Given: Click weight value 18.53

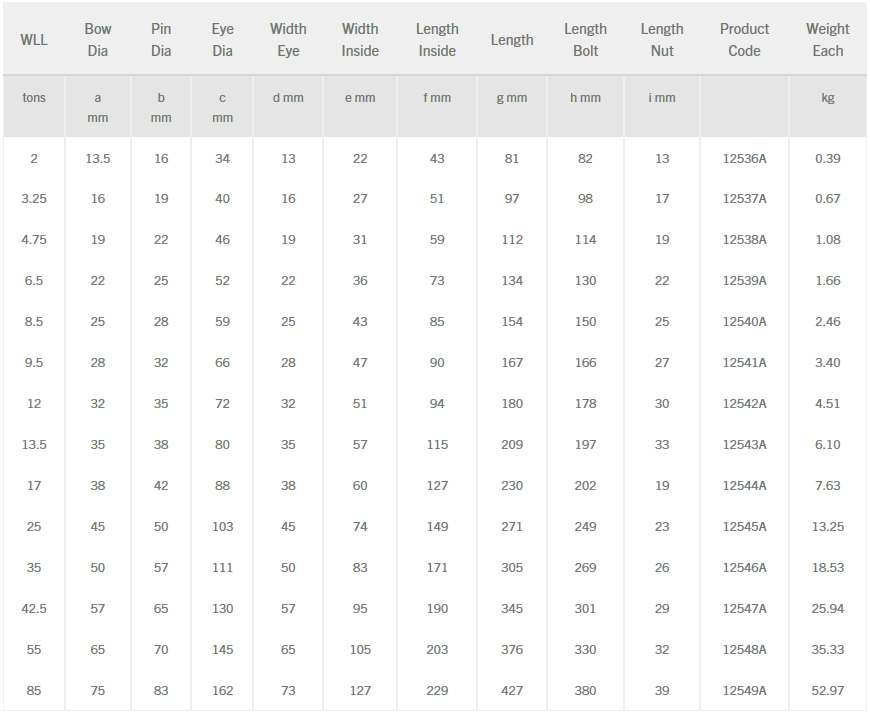Looking at the screenshot, I should pos(827,568).
